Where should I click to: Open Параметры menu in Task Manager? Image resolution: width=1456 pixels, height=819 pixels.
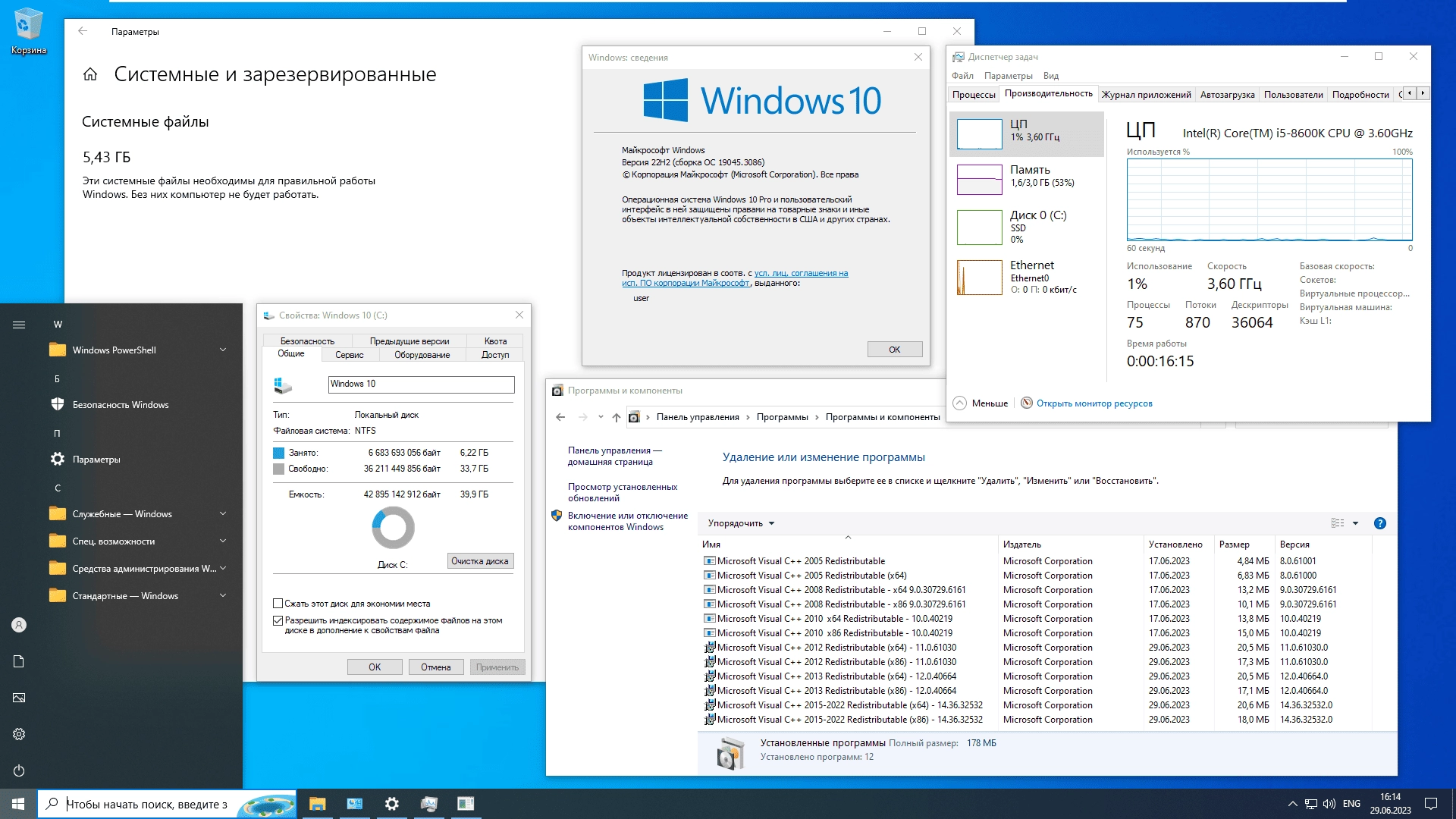click(1008, 76)
